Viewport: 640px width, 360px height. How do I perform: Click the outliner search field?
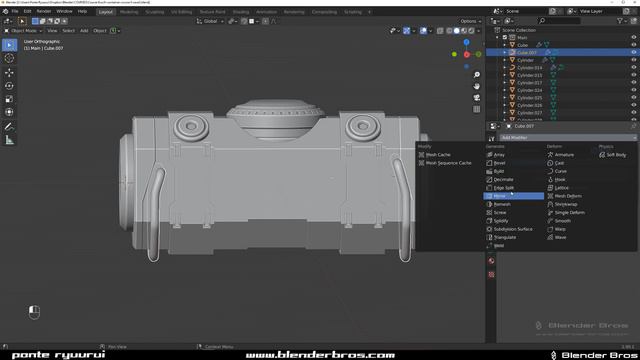click(x=560, y=21)
